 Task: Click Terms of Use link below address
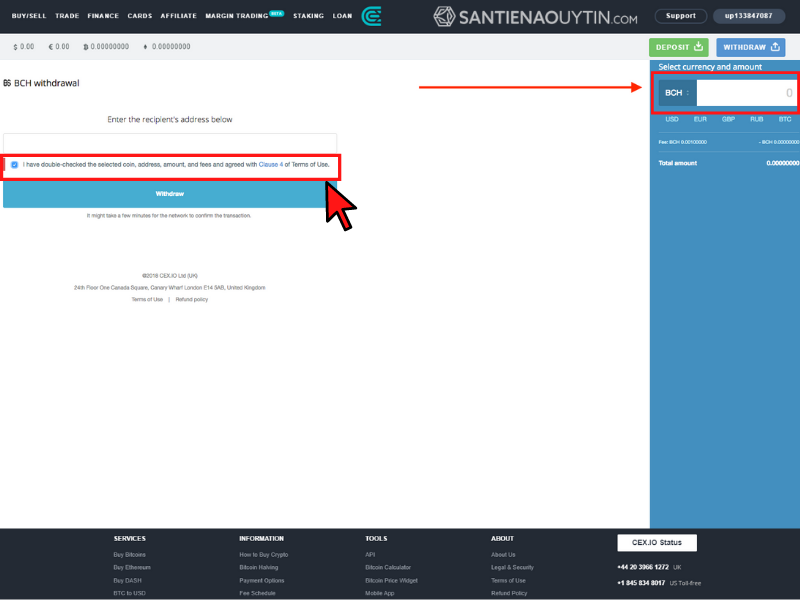pyautogui.click(x=147, y=299)
